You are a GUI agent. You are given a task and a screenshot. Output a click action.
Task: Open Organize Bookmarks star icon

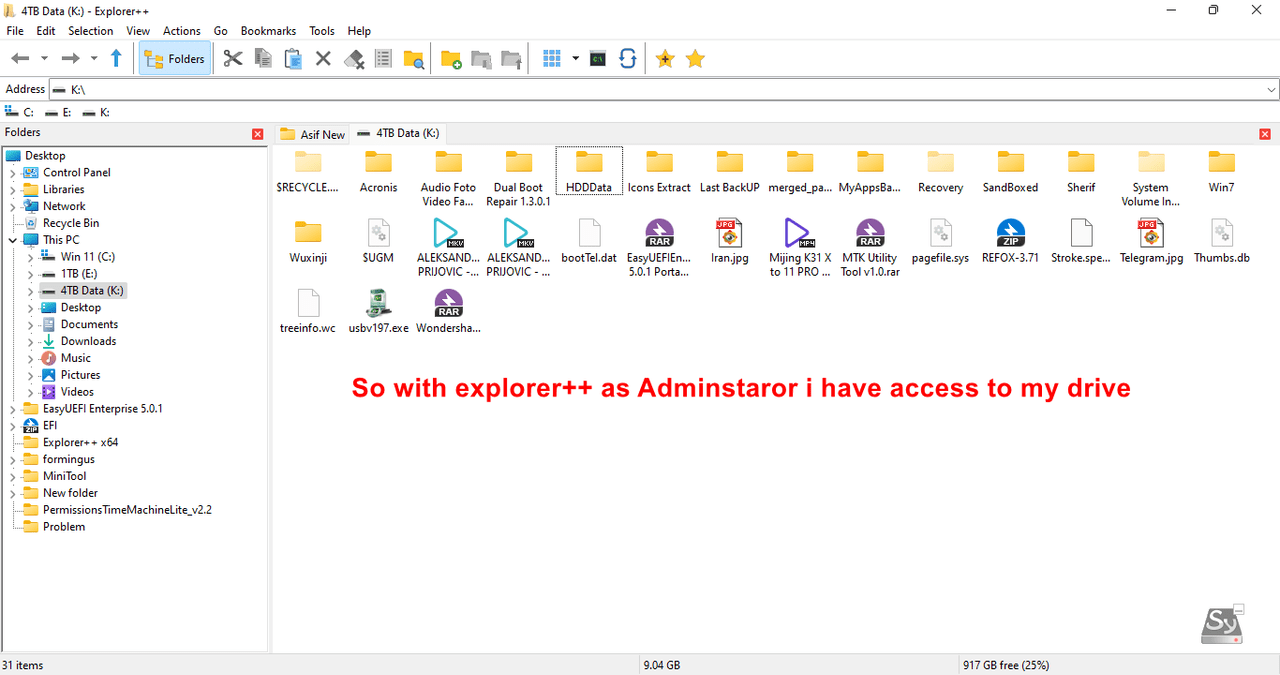[695, 59]
